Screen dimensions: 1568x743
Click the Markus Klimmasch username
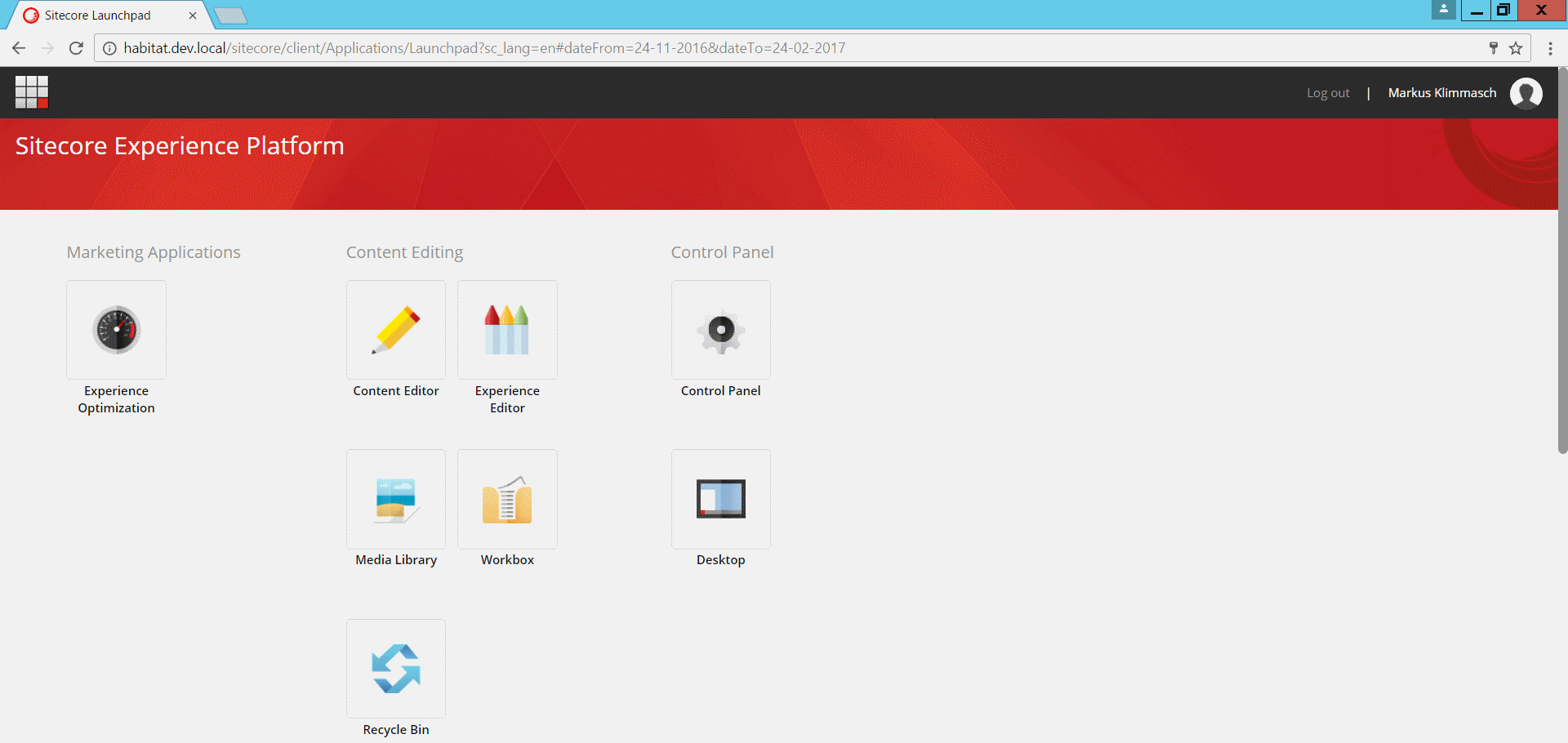pos(1442,93)
